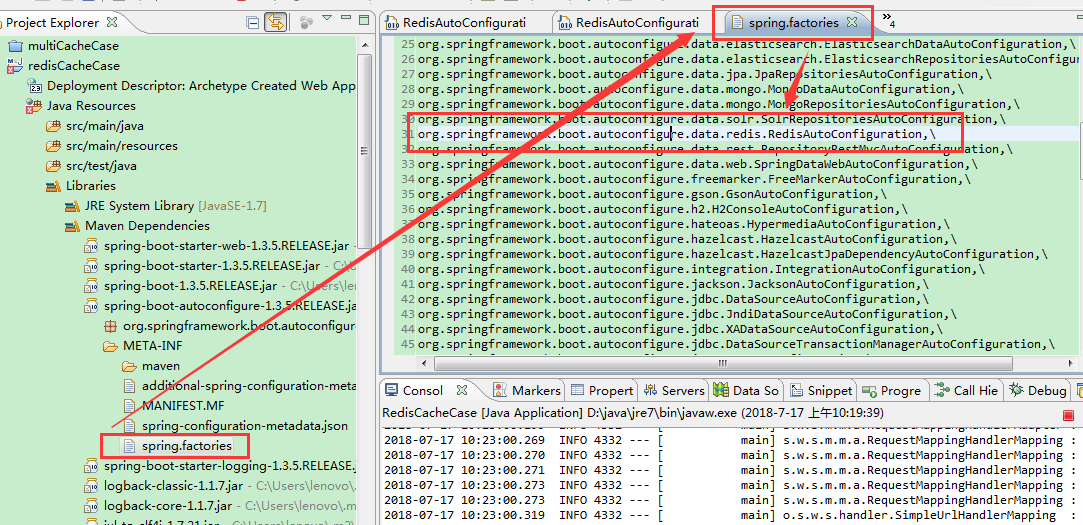Select the META-INF folder
The width and height of the screenshot is (1083, 525).
point(153,346)
